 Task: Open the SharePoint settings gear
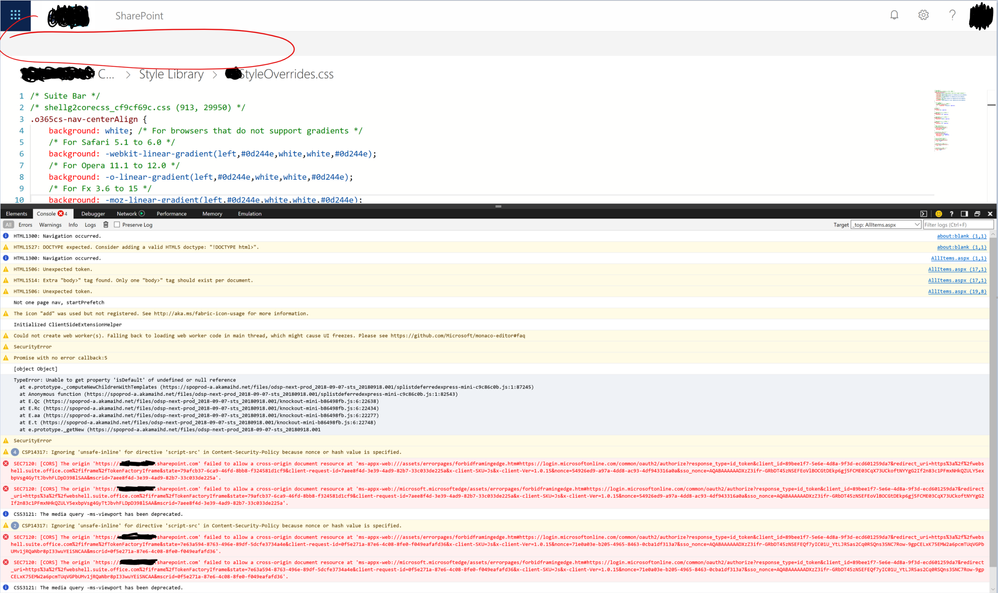[x=923, y=15]
